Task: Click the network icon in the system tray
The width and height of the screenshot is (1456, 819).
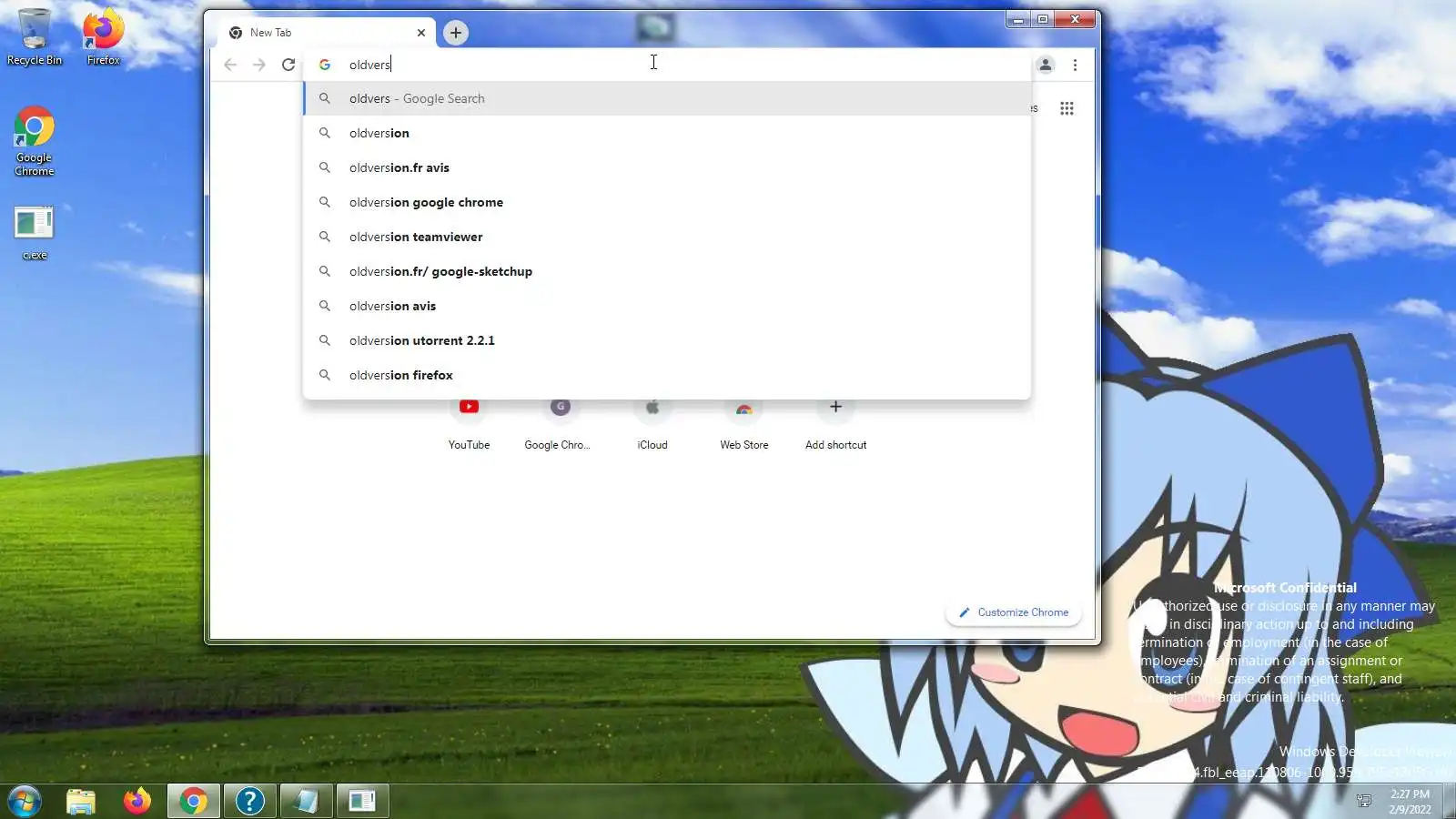Action: (1364, 801)
